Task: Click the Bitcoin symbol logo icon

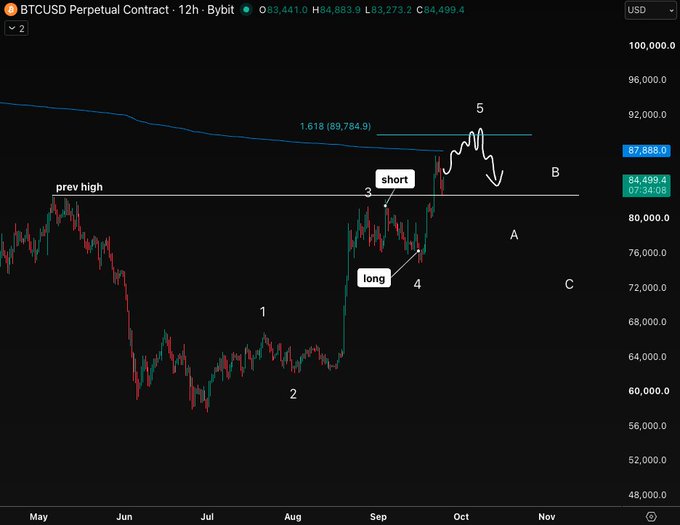Action: point(10,10)
